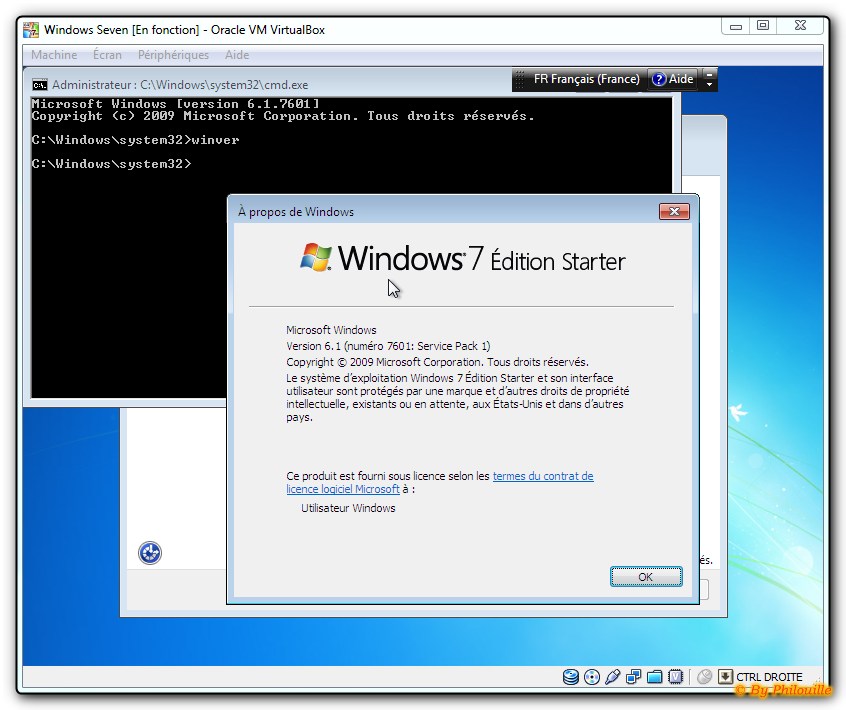Open the Ease of Access blue icon
Image resolution: width=846 pixels, height=710 pixels.
point(150,552)
